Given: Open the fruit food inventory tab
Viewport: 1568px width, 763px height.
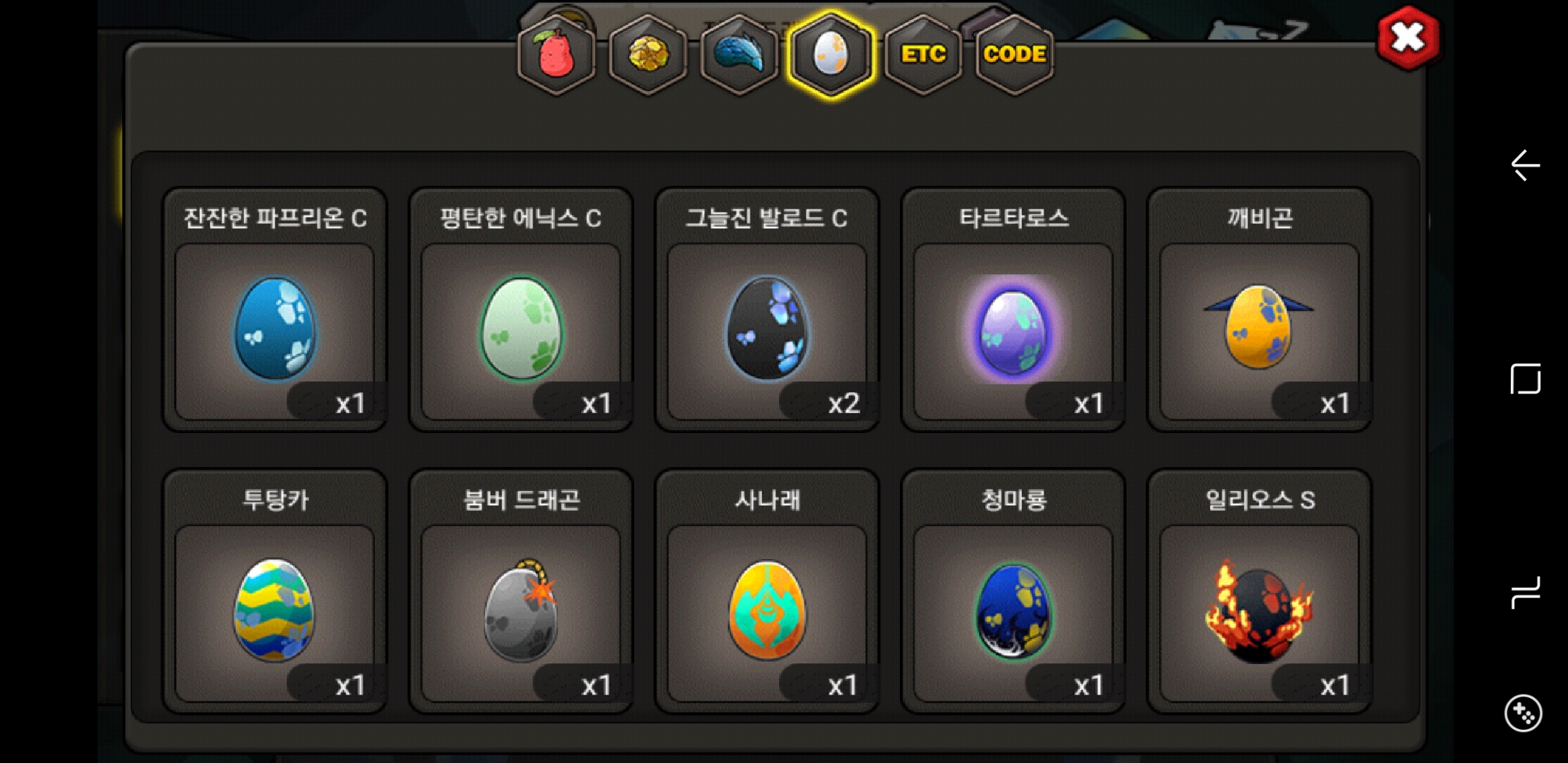Looking at the screenshot, I should coord(557,54).
